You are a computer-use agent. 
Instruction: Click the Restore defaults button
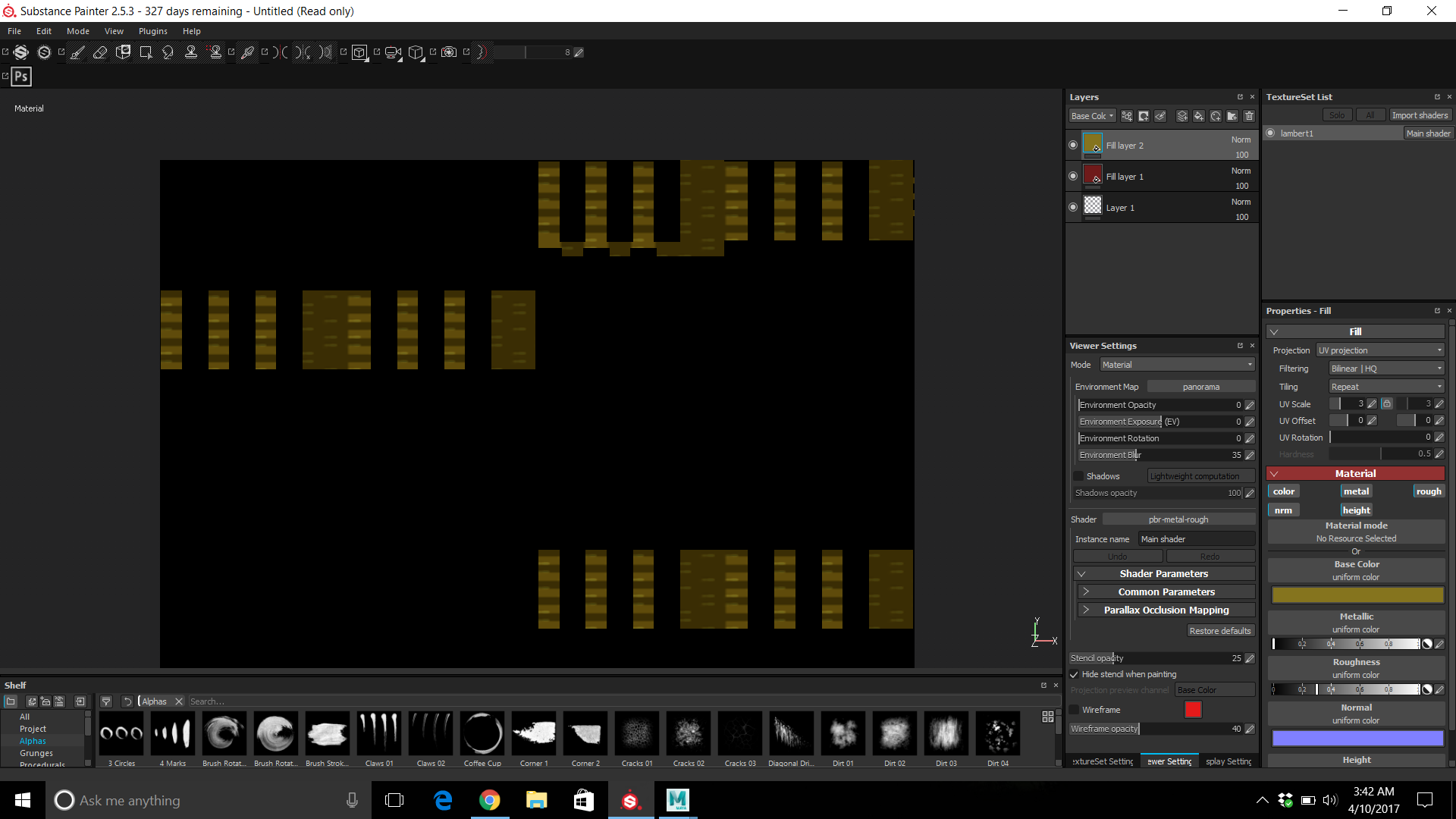[x=1220, y=631]
